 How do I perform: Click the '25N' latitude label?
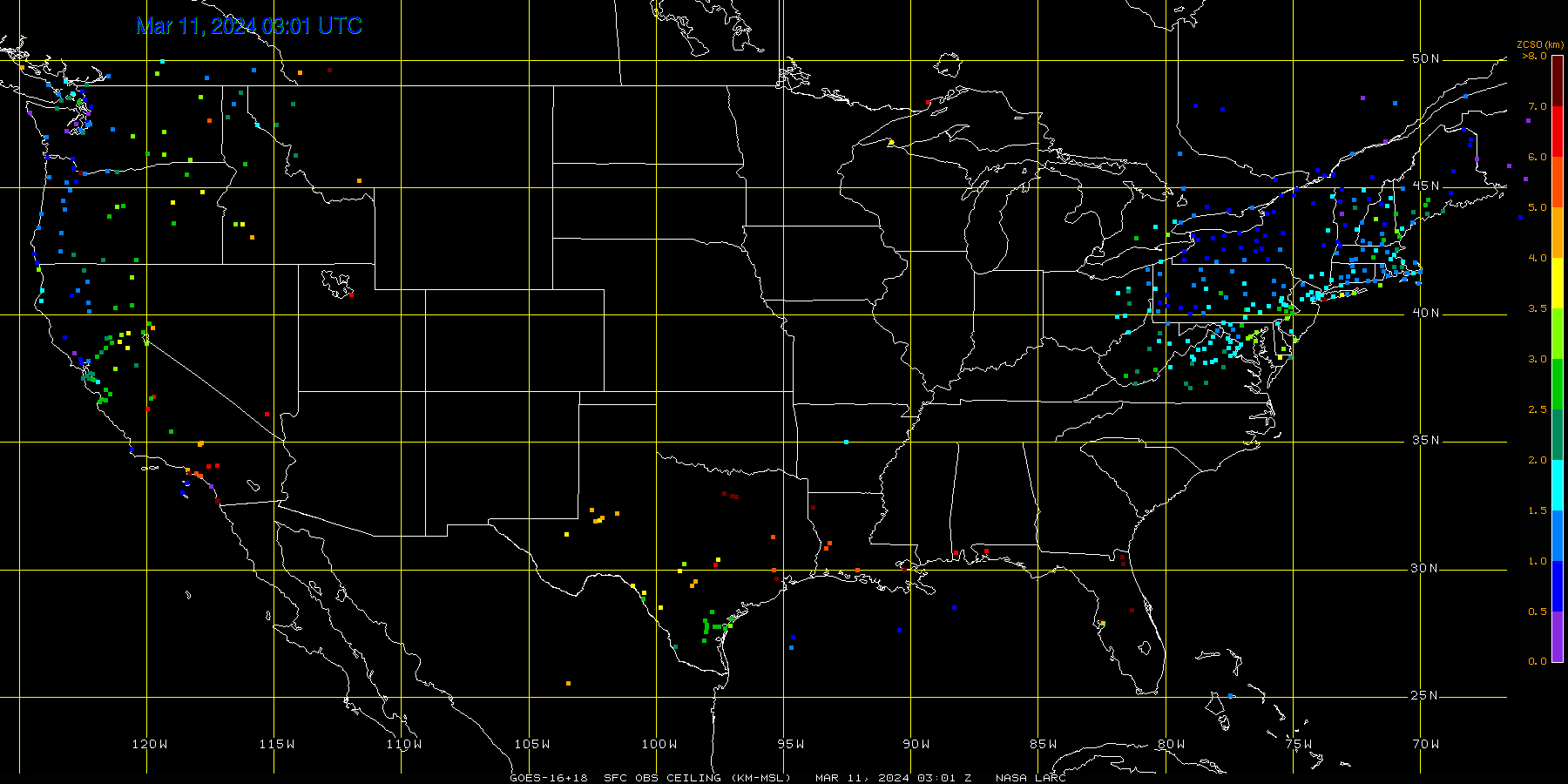coord(1426,695)
